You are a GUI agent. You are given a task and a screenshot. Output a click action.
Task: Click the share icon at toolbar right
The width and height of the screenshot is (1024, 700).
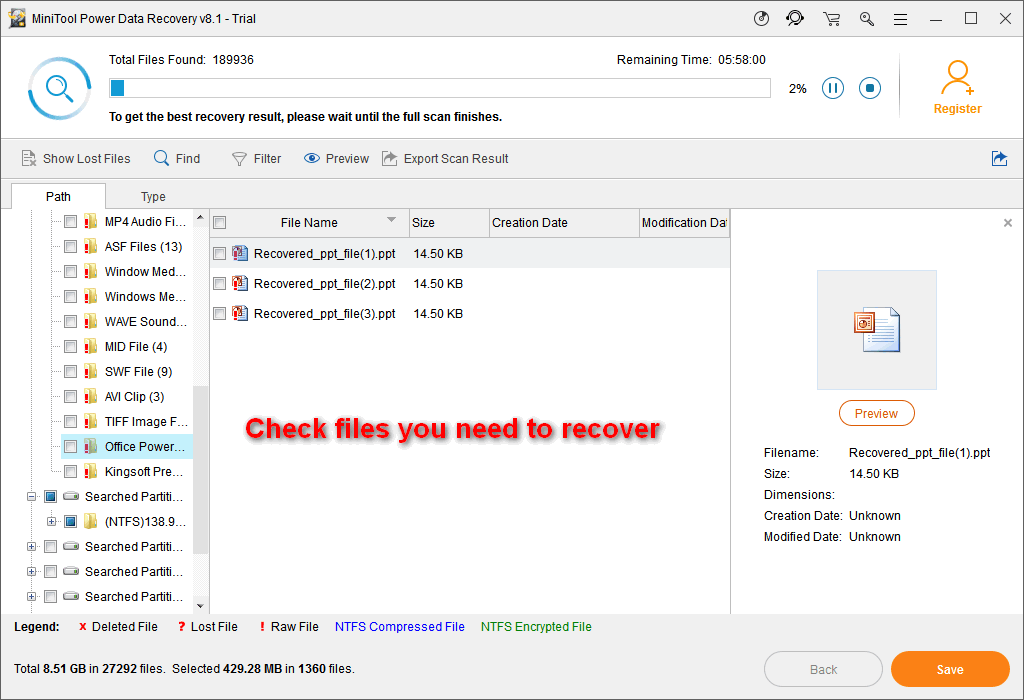[999, 158]
